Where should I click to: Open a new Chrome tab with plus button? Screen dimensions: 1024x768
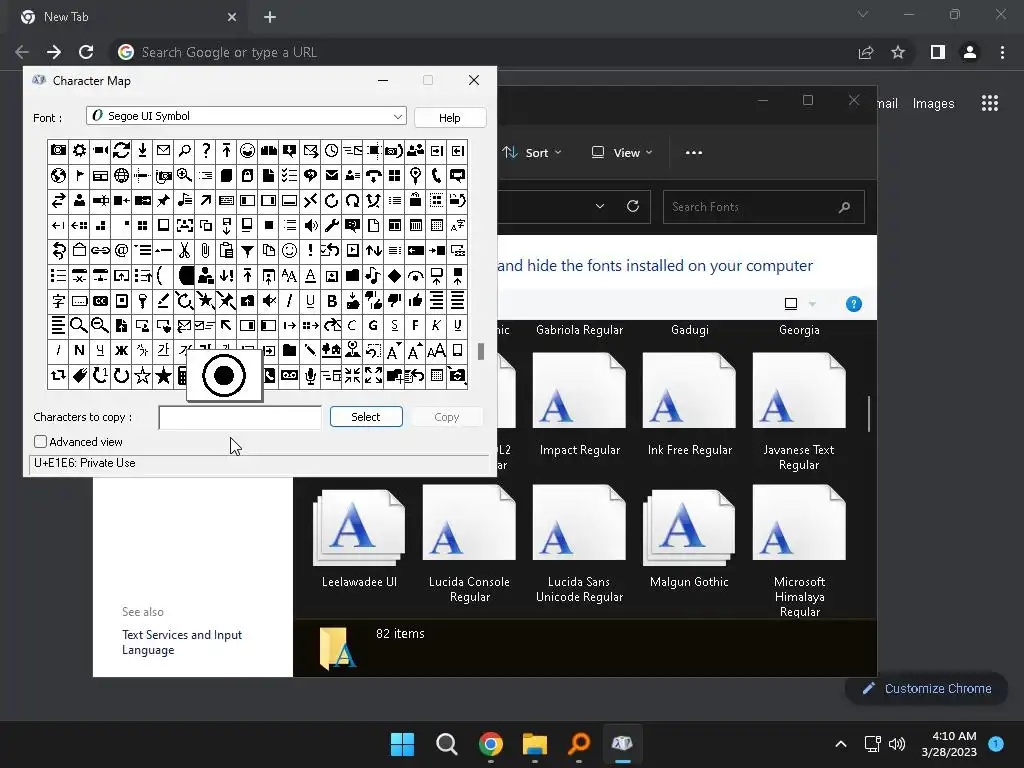coord(270,17)
